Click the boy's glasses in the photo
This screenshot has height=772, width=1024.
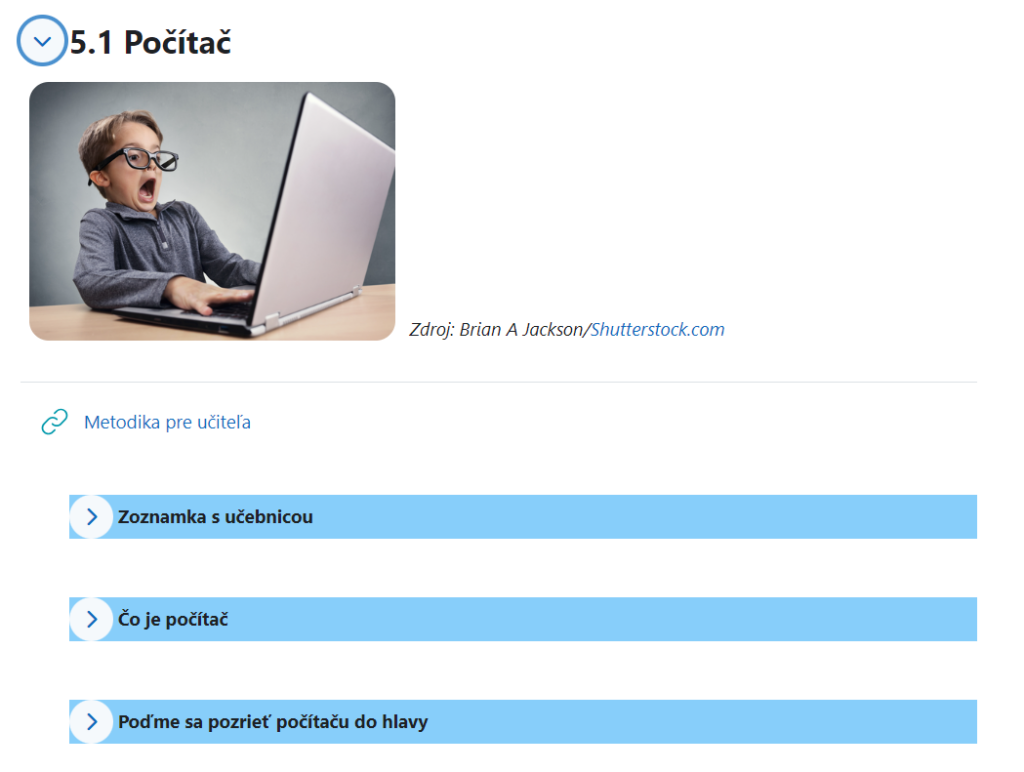point(140,159)
